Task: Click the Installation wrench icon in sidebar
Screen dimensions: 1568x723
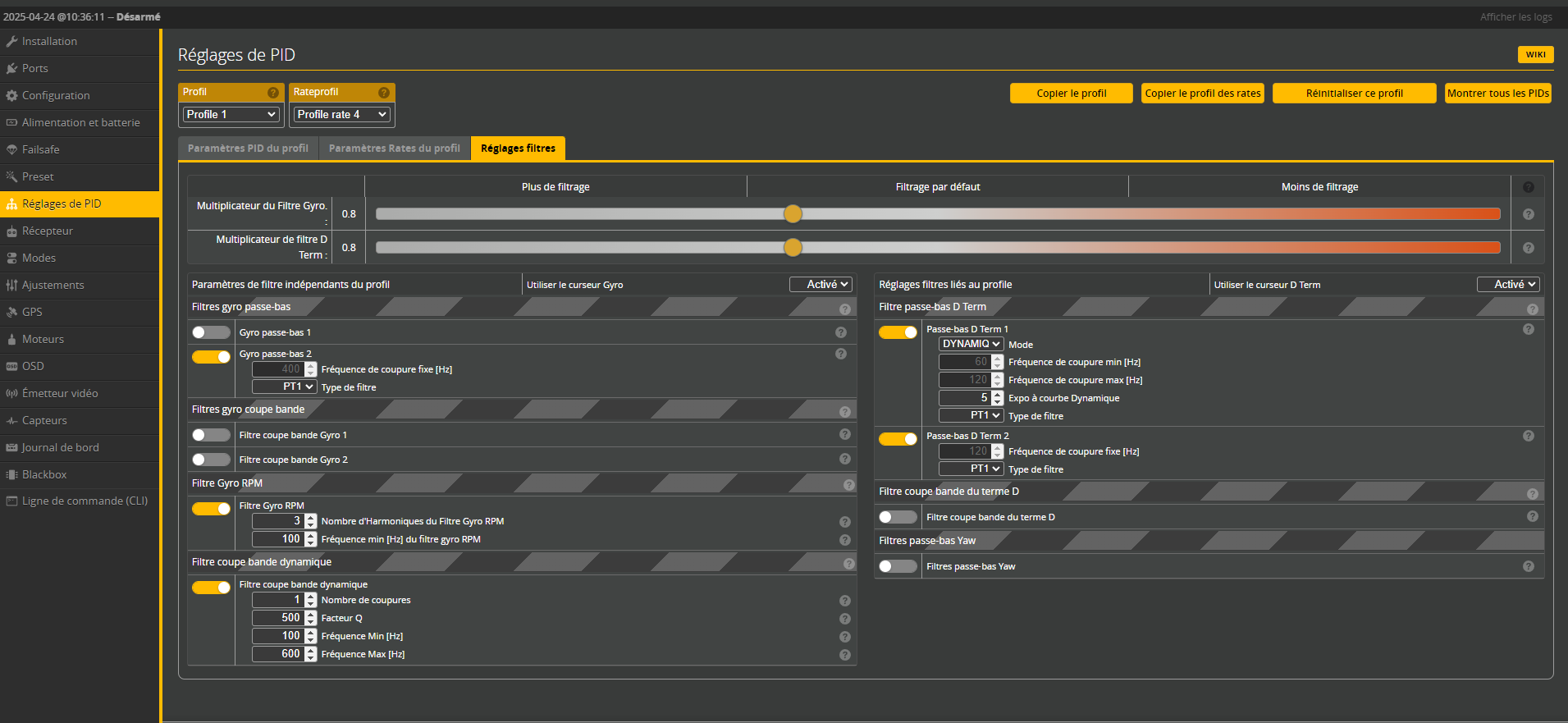Action: [x=11, y=41]
